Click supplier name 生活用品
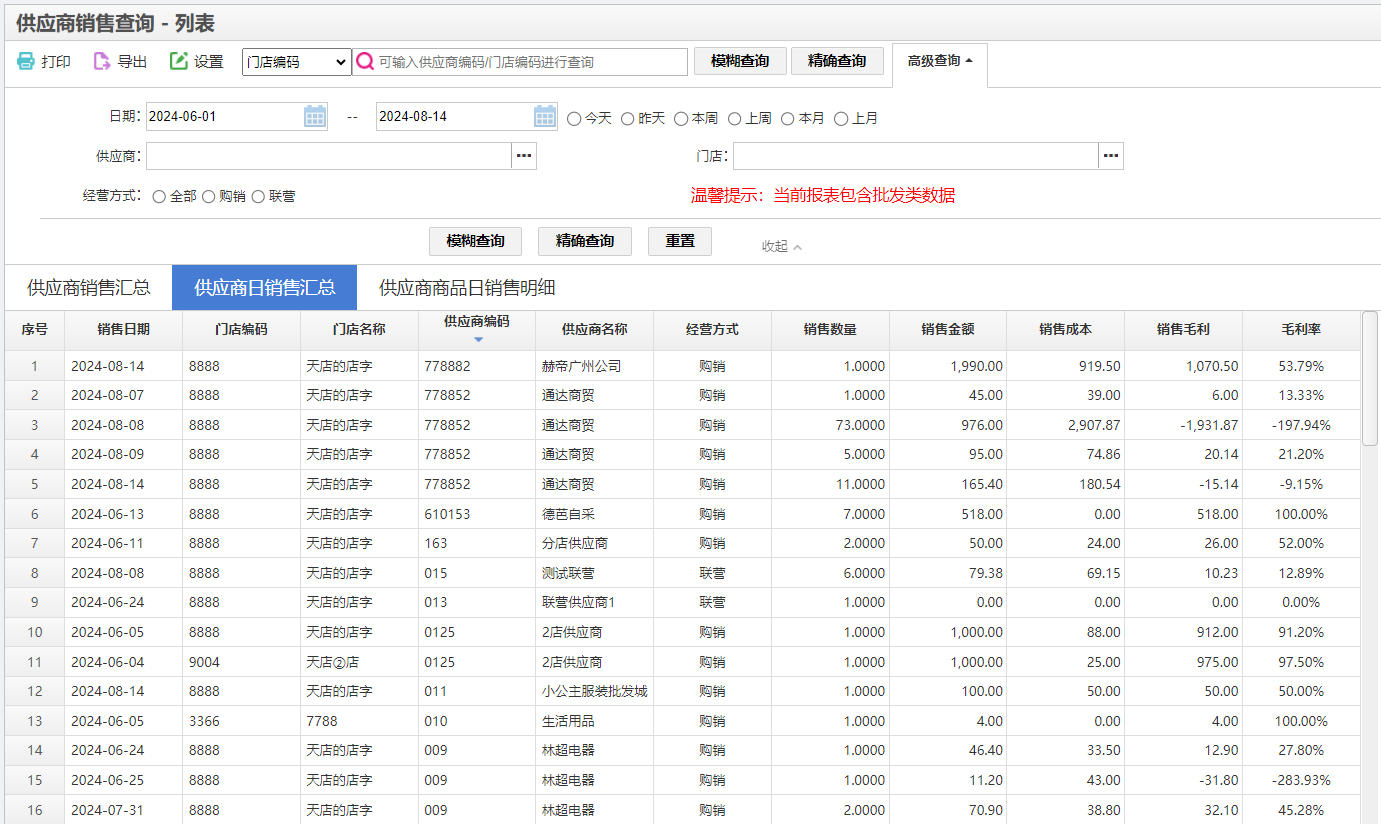Image resolution: width=1381 pixels, height=824 pixels. [x=568, y=721]
